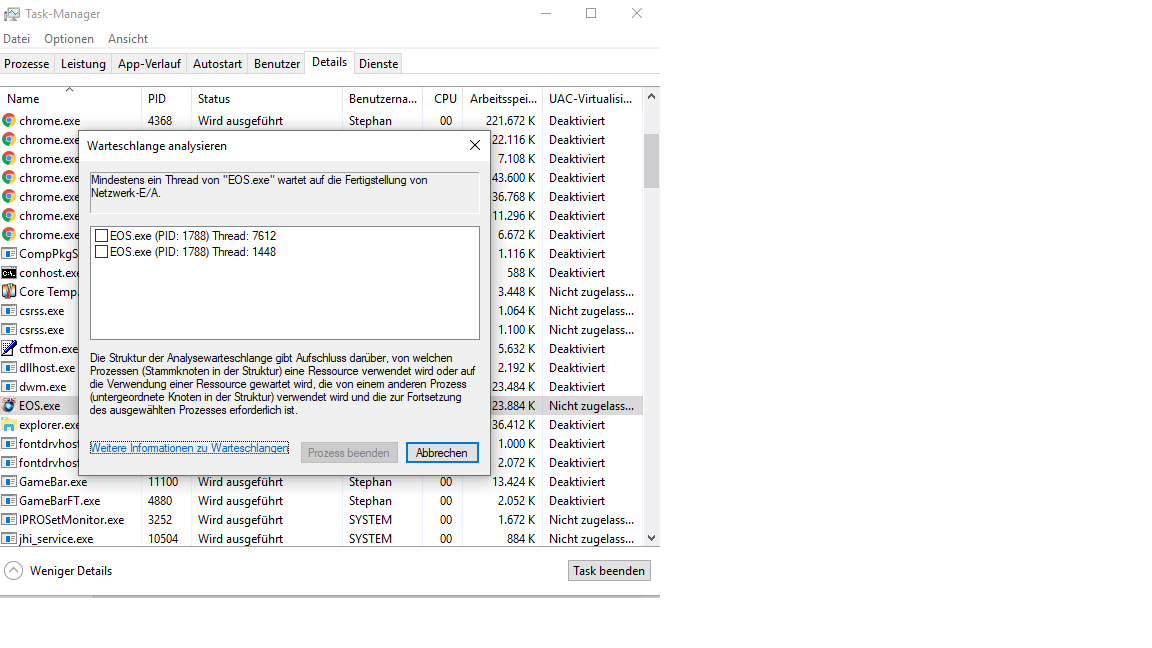The image size is (1152, 648).
Task: Click the Core Temp process icon
Action: point(9,292)
